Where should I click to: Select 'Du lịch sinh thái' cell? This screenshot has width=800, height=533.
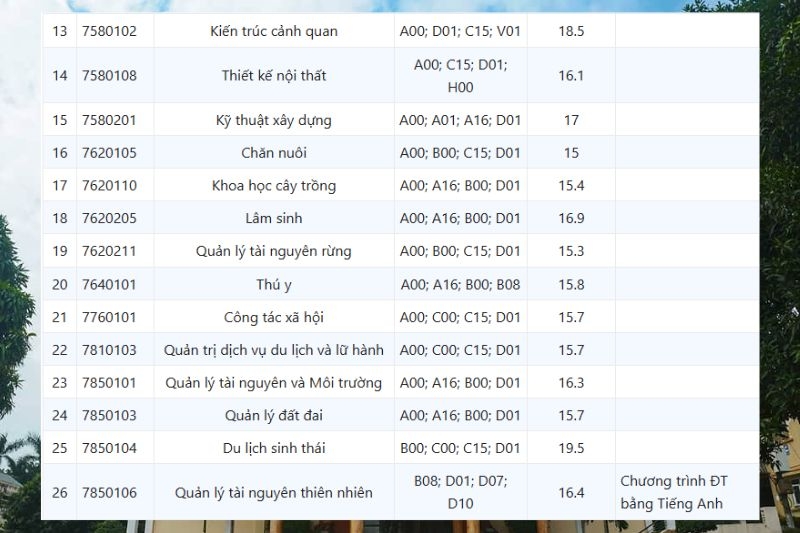pos(274,448)
